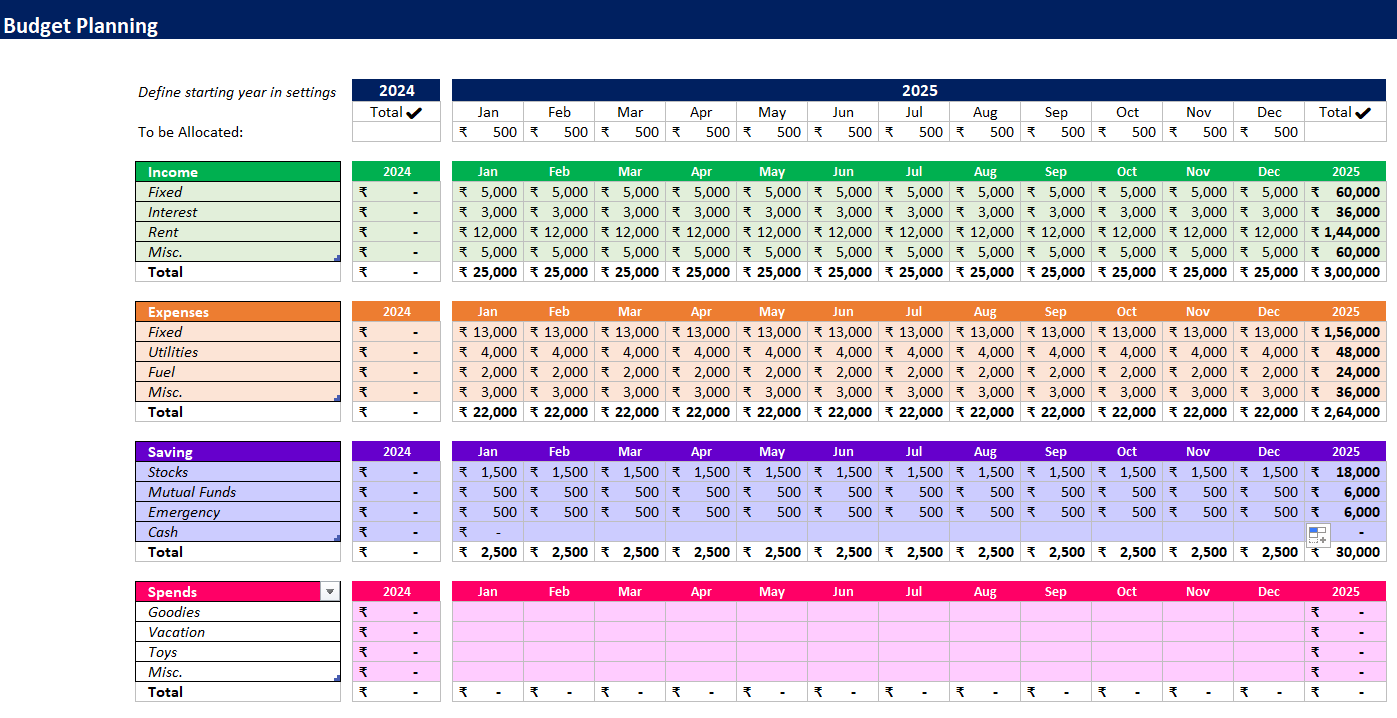Viewport: 1397px width, 718px height.
Task: Click the corner marker on the Spends Misc. row
Action: pyautogui.click(x=337, y=678)
